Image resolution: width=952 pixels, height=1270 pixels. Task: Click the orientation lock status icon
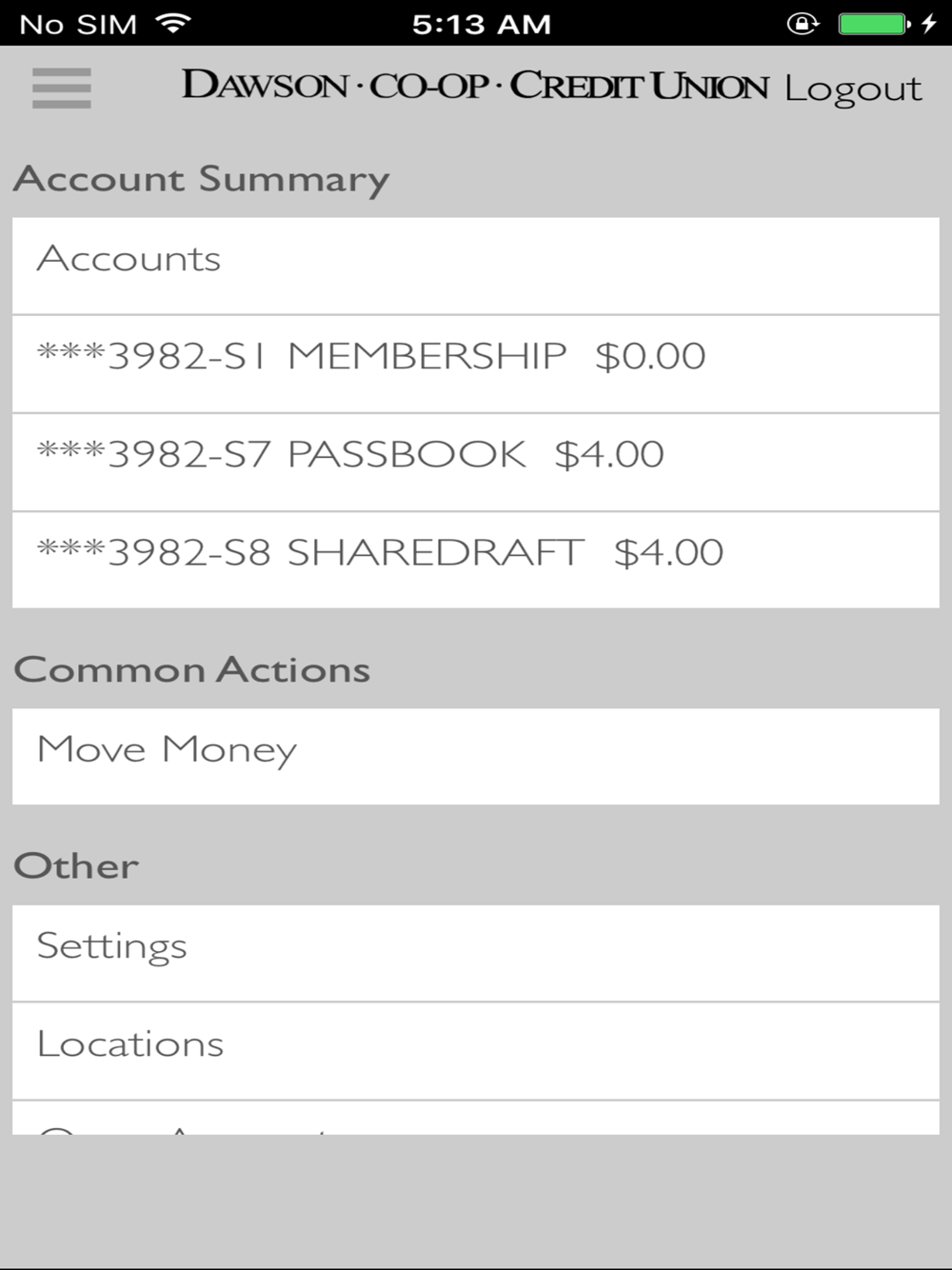click(x=803, y=23)
